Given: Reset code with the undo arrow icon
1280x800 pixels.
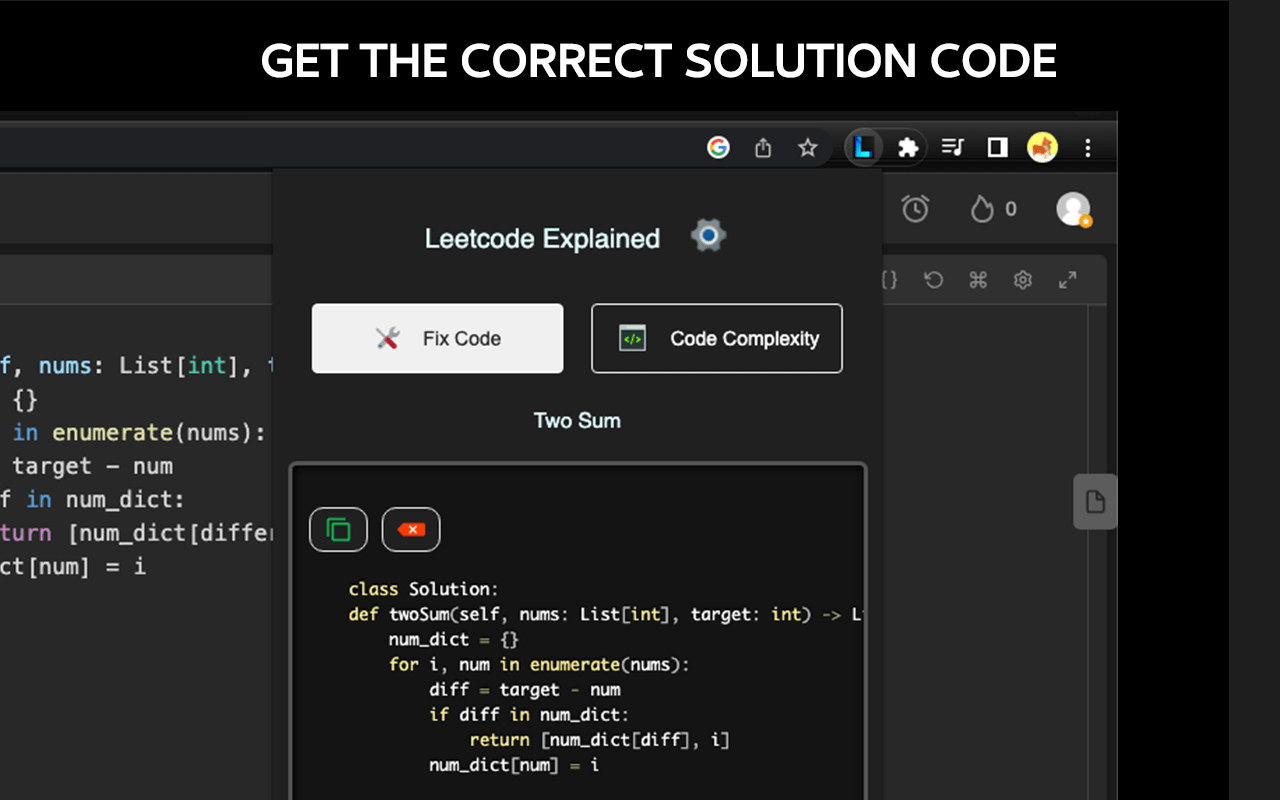Looking at the screenshot, I should pos(933,280).
